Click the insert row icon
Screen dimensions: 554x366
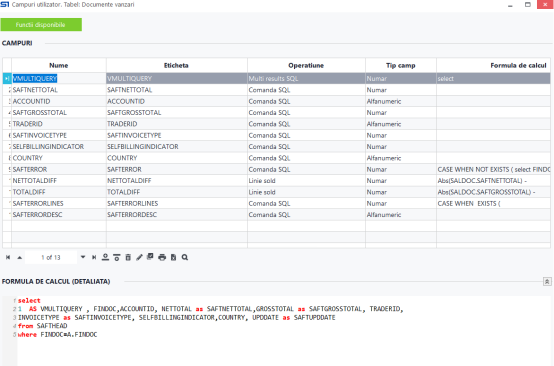tap(117, 258)
